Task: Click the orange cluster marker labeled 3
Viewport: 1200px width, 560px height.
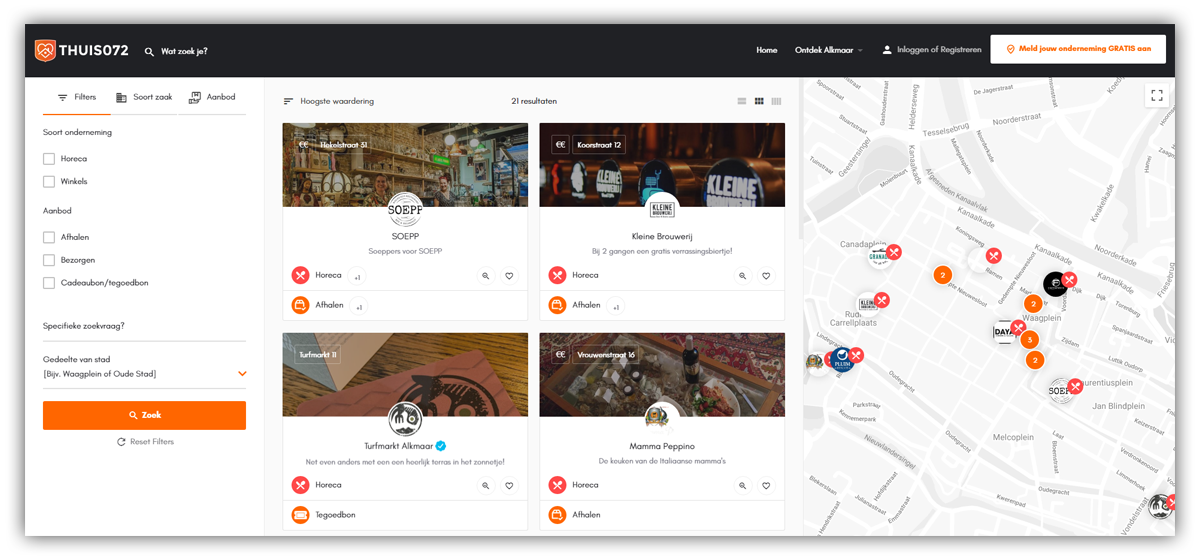Action: (x=1029, y=340)
